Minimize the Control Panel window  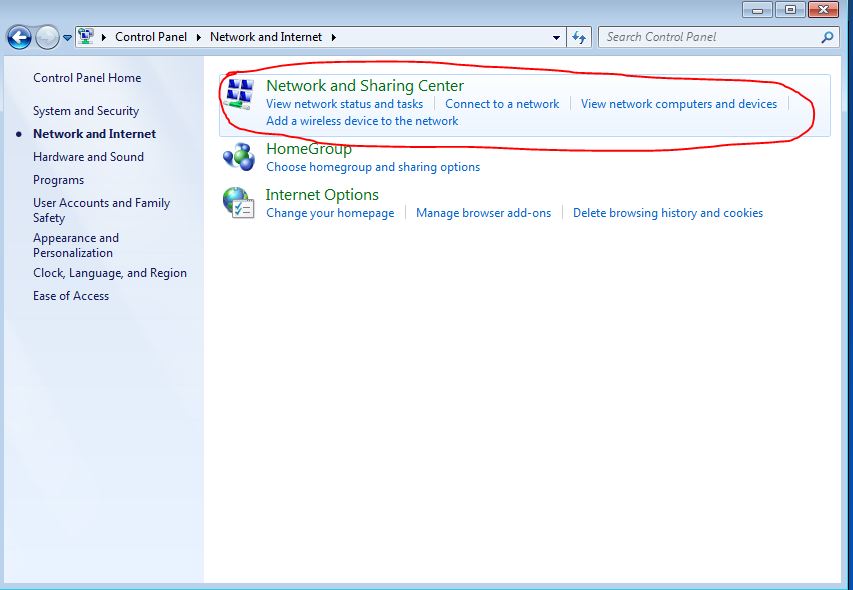[757, 10]
